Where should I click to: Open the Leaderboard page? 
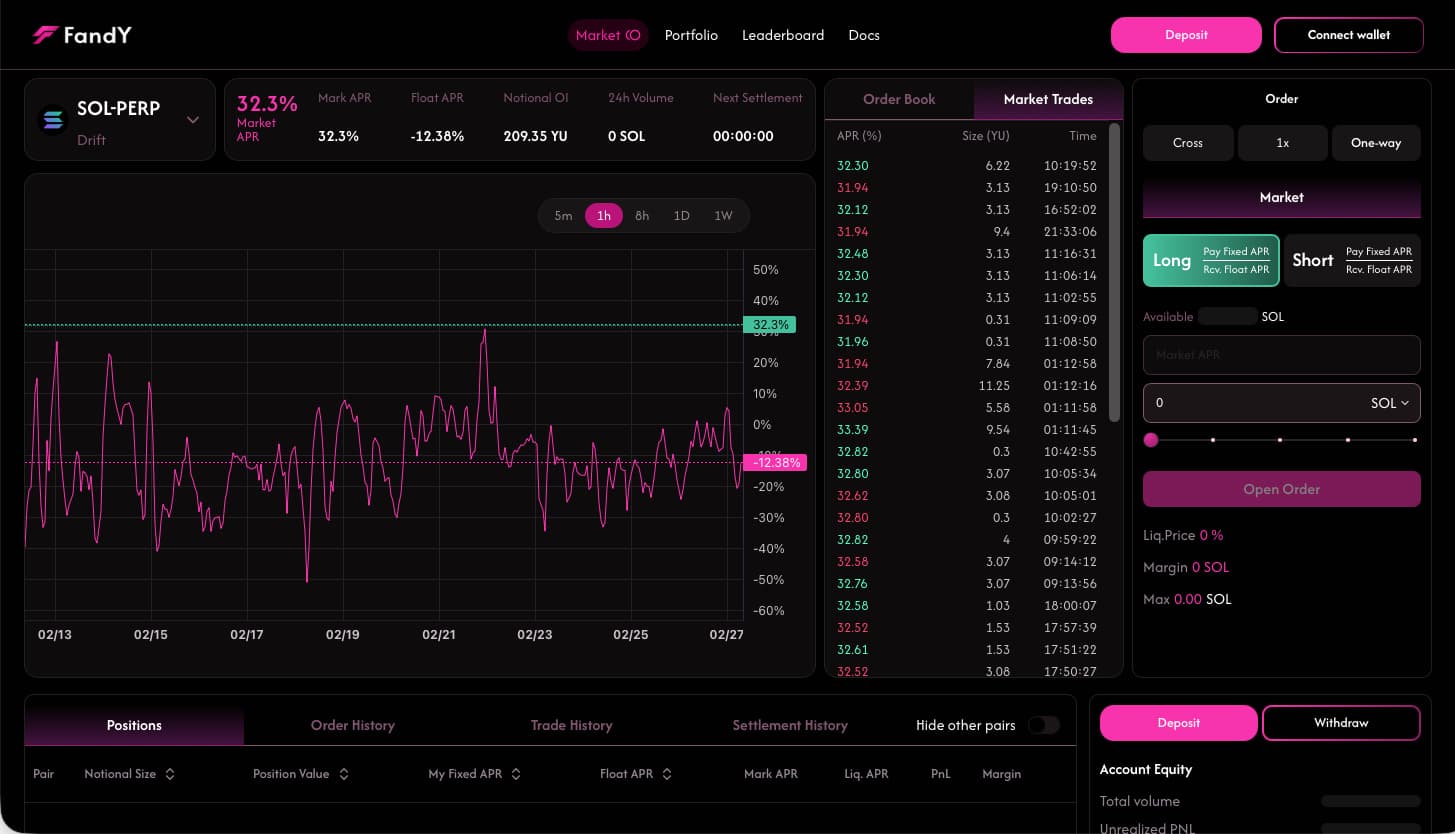click(783, 35)
